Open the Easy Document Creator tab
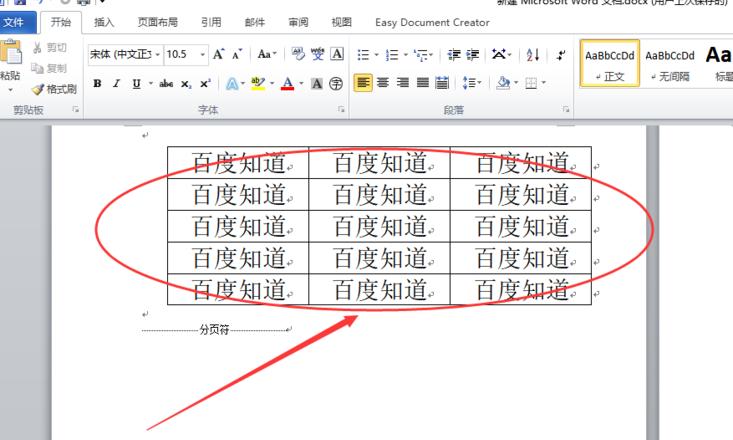This screenshot has width=733, height=440. coord(432,22)
